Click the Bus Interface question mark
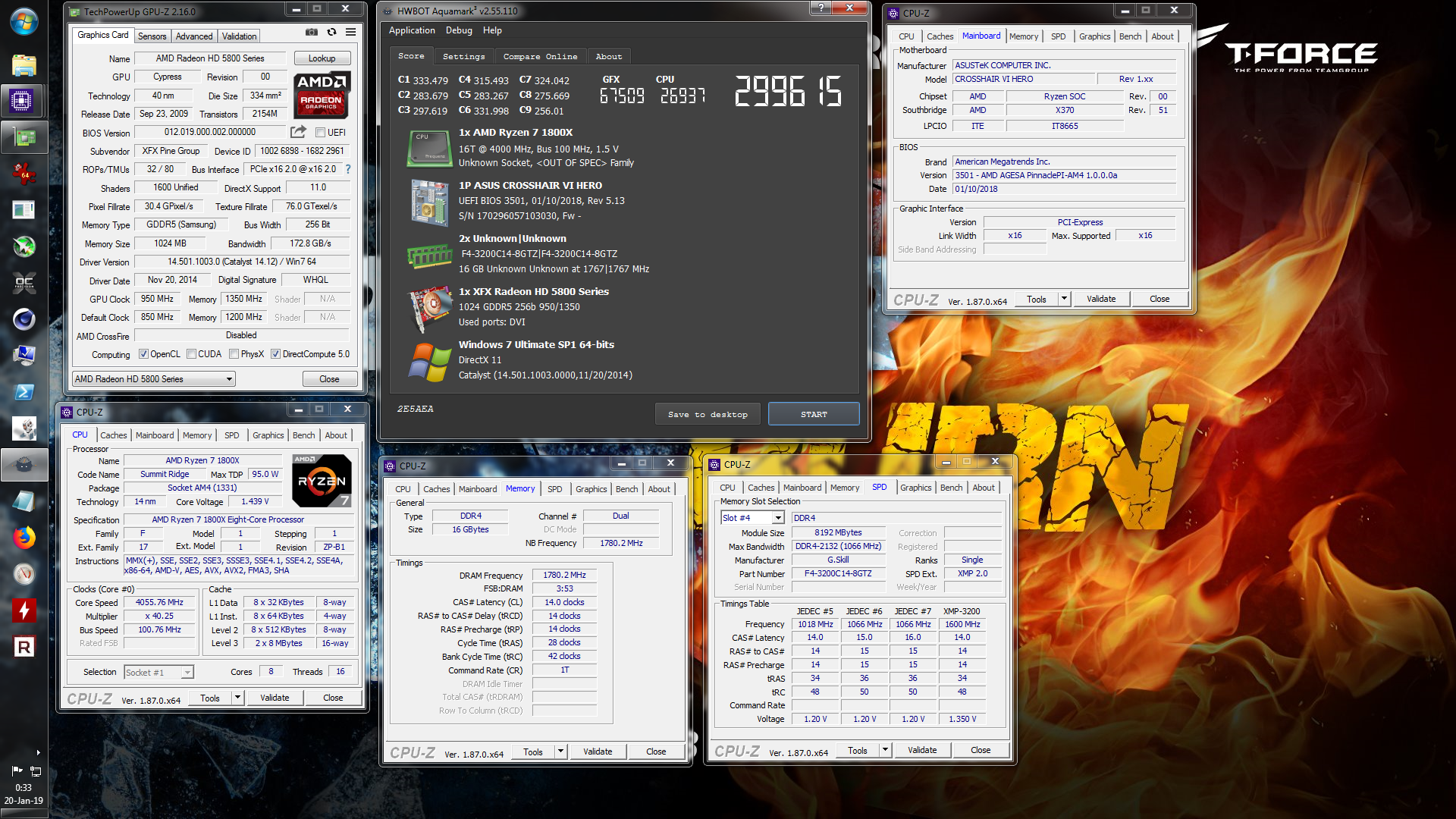Viewport: 1456px width, 819px height. click(x=348, y=169)
